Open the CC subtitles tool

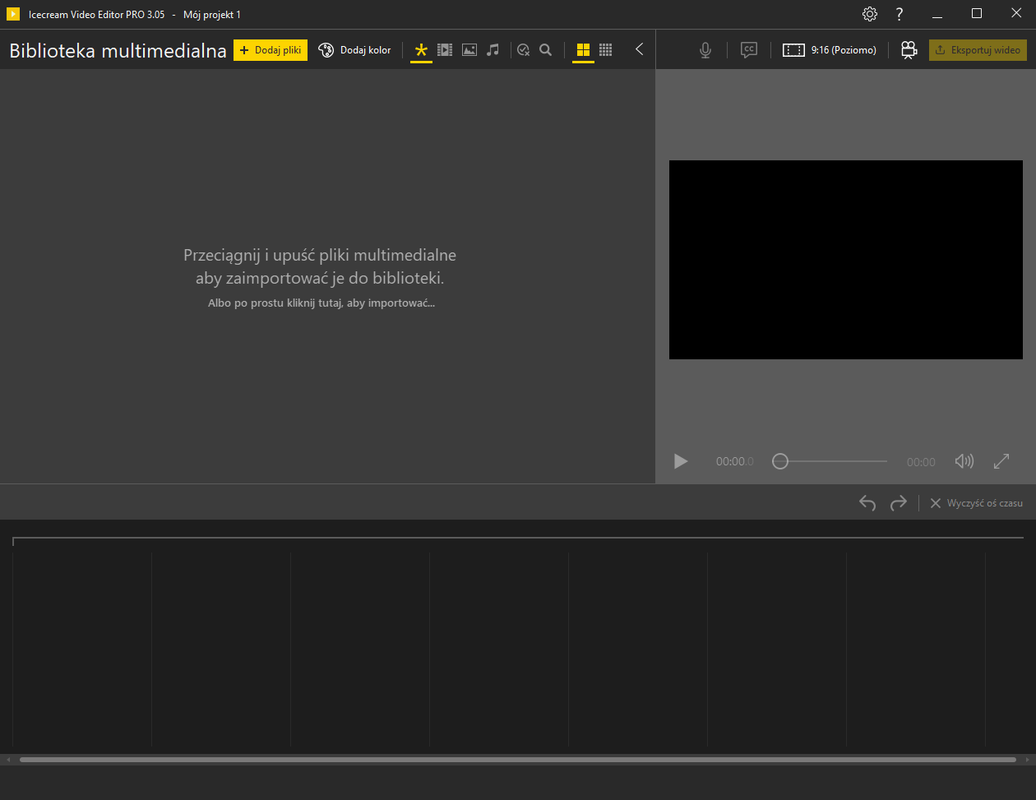tap(749, 50)
